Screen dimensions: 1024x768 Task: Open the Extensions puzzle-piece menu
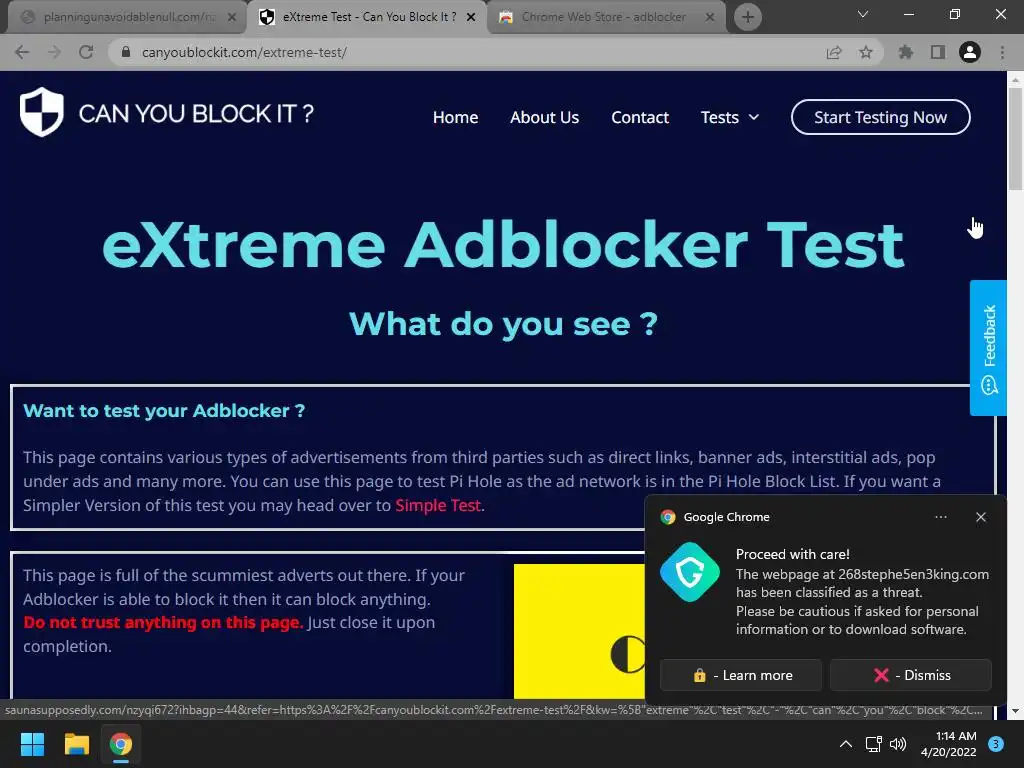(x=906, y=52)
